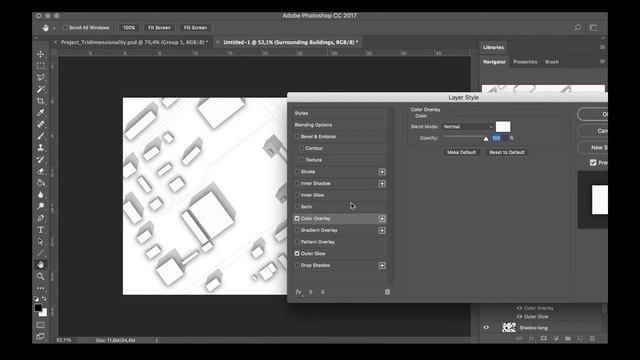Open the Blend Mode Normal dropdown

(468, 127)
